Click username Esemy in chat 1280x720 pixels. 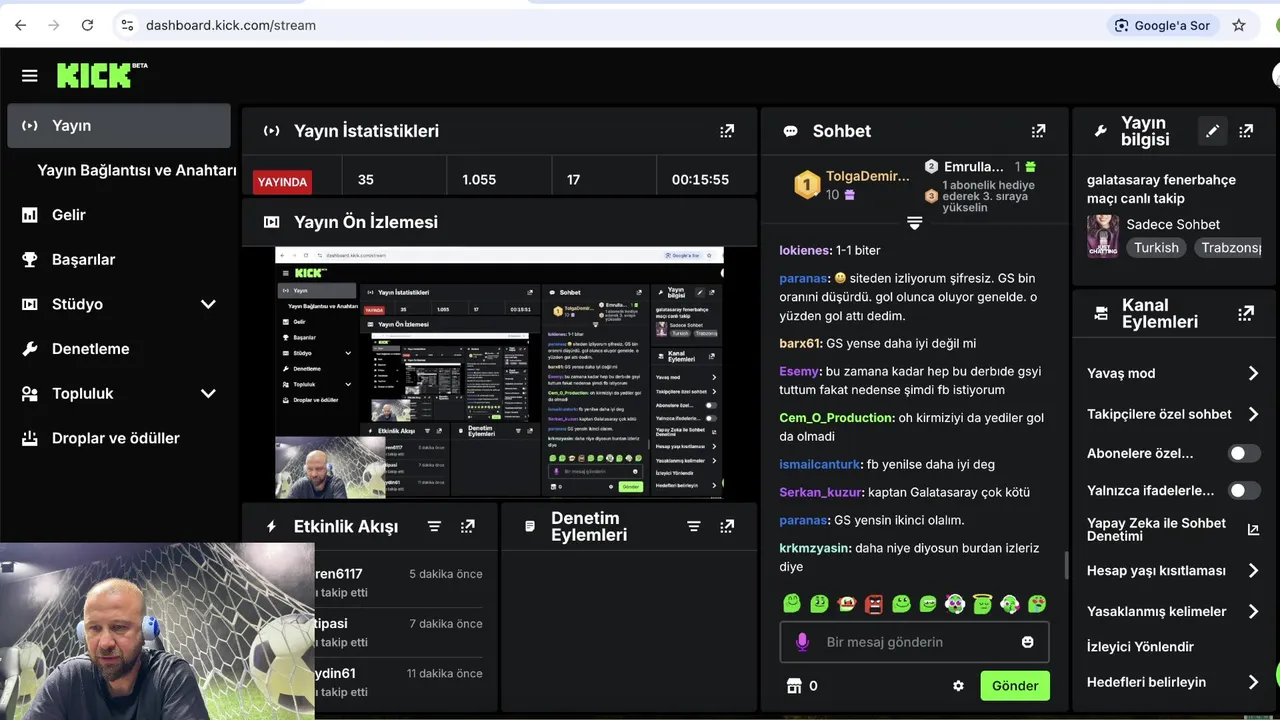pyautogui.click(x=800, y=371)
